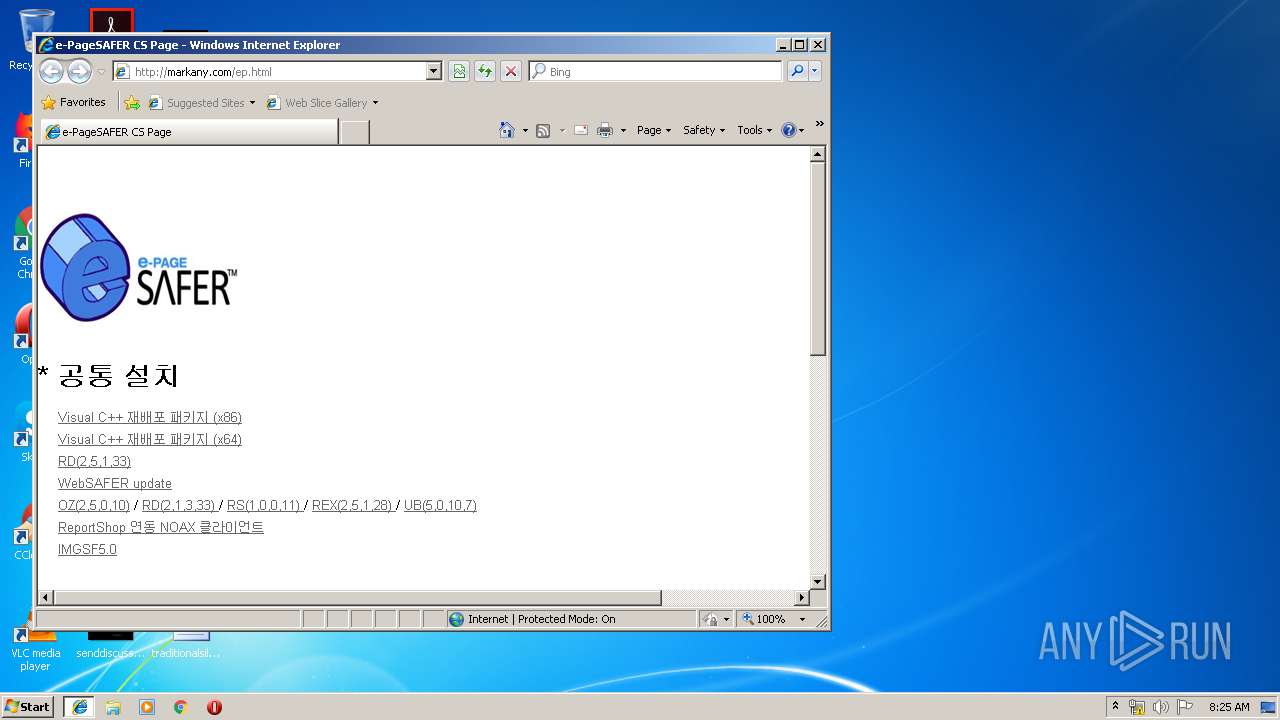Toggle Compatibility View icon
The height and width of the screenshot is (720, 1280).
click(x=459, y=71)
